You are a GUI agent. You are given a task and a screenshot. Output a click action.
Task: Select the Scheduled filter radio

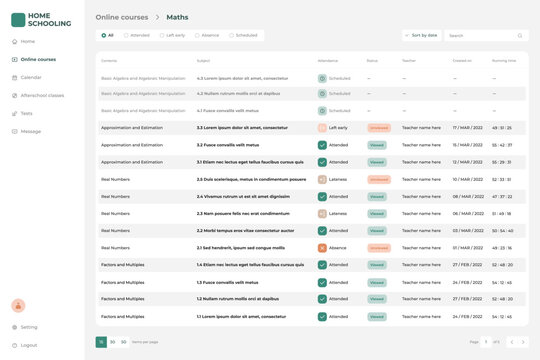pos(231,35)
